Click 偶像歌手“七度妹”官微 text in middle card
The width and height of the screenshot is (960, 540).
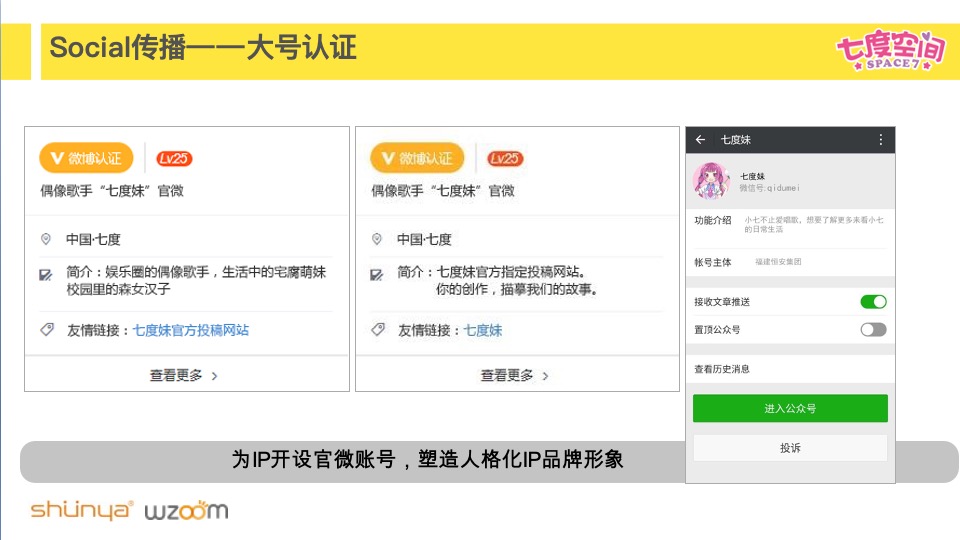pyautogui.click(x=443, y=191)
